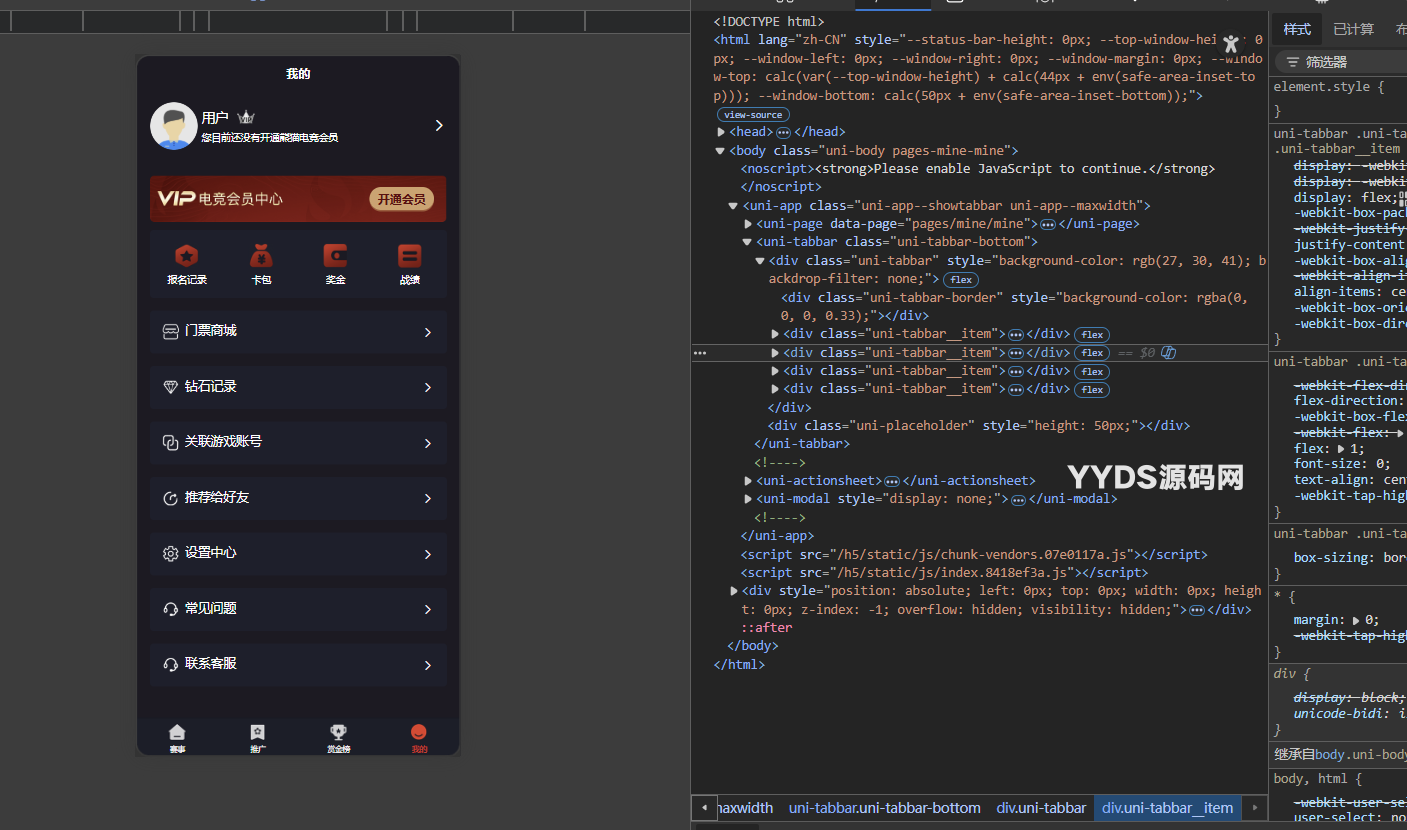This screenshot has height=830, width=1407.
Task: Select the uni-tabbar.uni-tabbar-bottom breadcrumb
Action: tap(884, 808)
